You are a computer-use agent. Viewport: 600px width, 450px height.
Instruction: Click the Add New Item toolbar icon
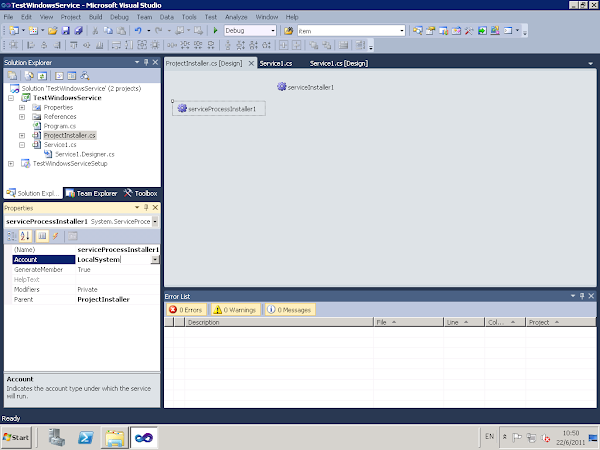click(x=33, y=31)
